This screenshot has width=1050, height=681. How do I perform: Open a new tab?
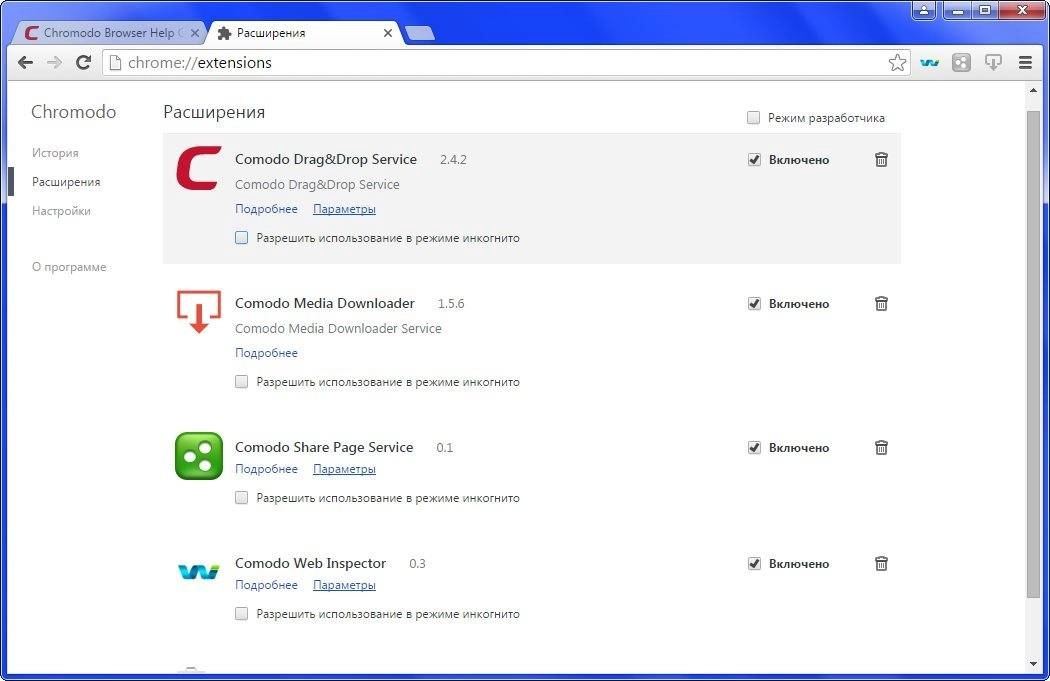(420, 33)
